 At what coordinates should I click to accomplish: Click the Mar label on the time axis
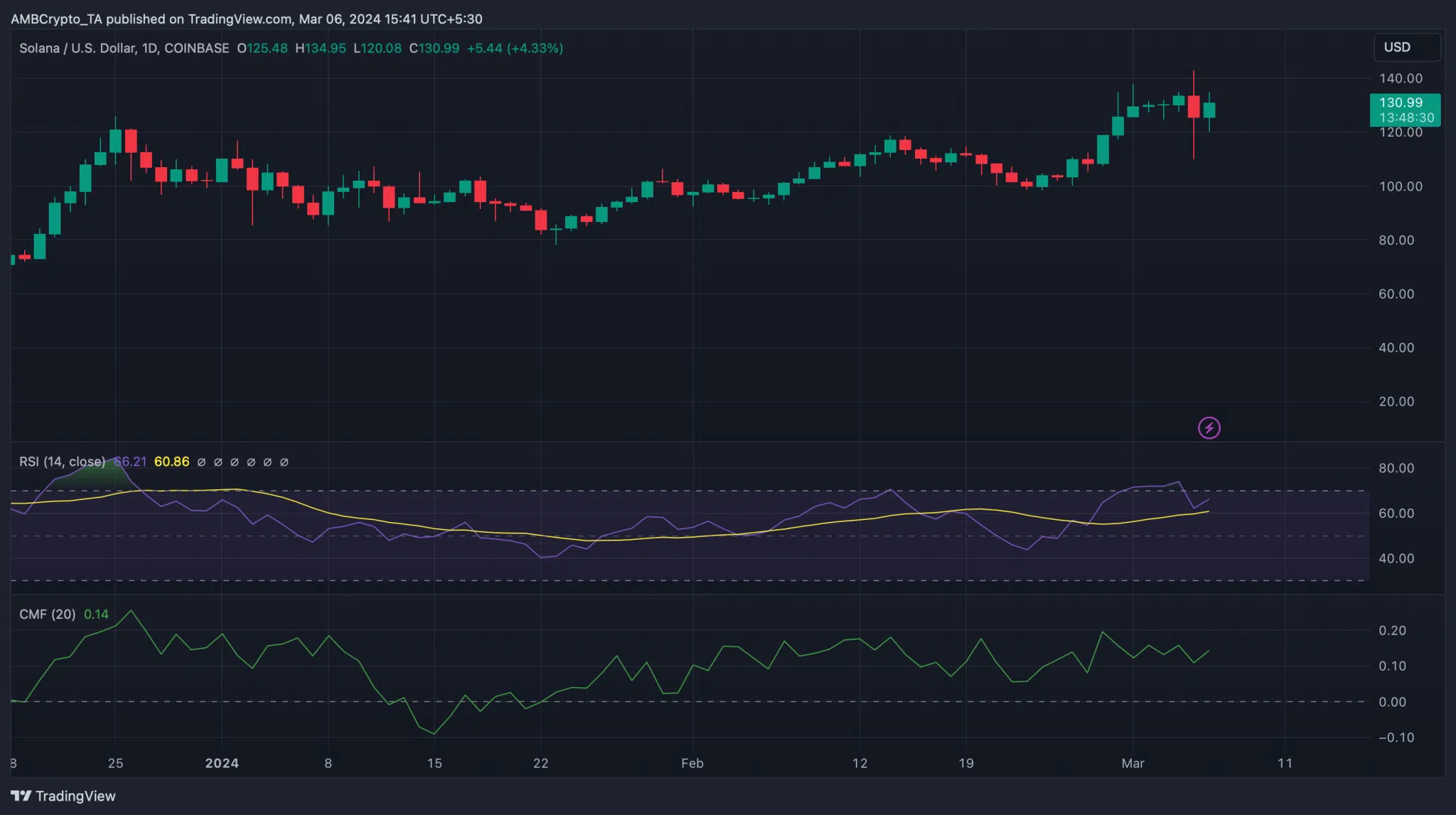point(1133,763)
